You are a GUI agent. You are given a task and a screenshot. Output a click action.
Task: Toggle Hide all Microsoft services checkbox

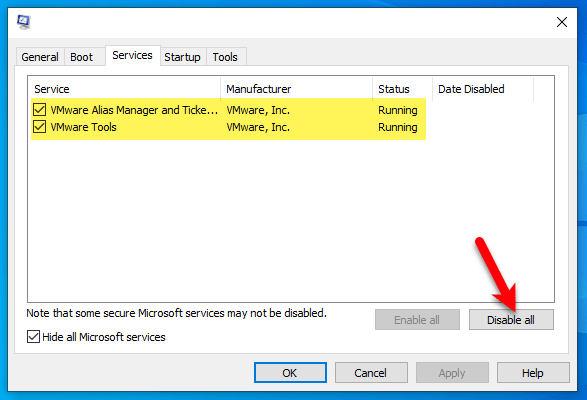pos(33,337)
